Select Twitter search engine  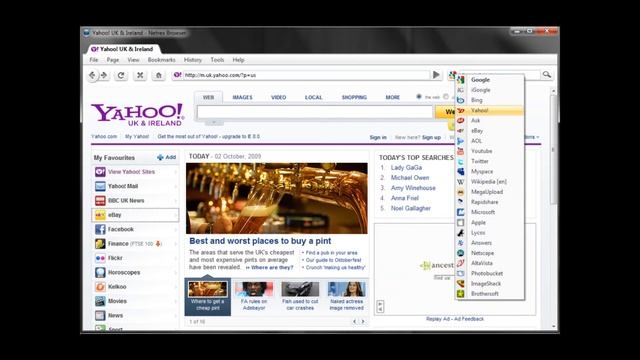[490, 162]
